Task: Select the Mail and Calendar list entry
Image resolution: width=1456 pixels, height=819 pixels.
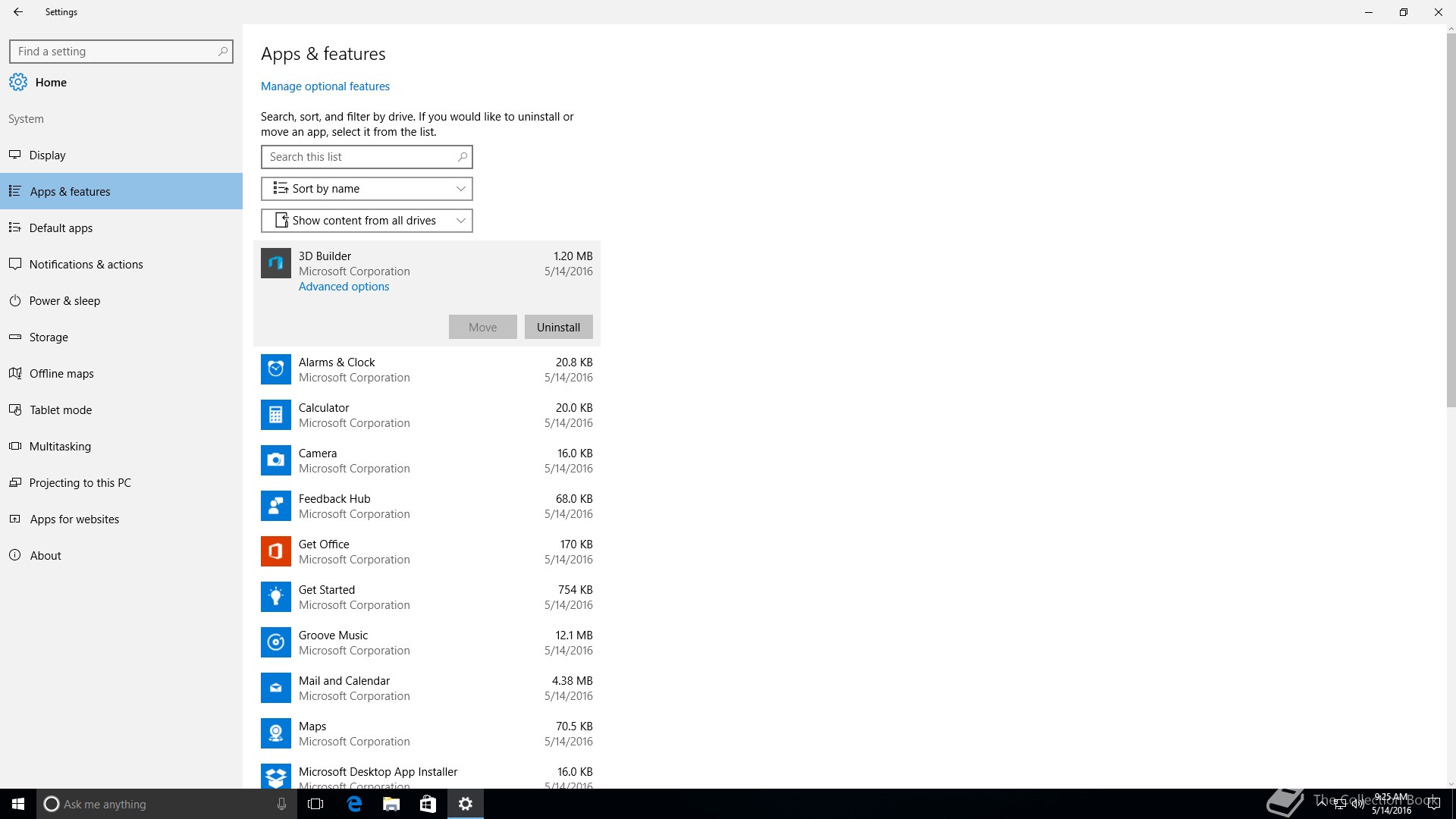Action: [426, 688]
